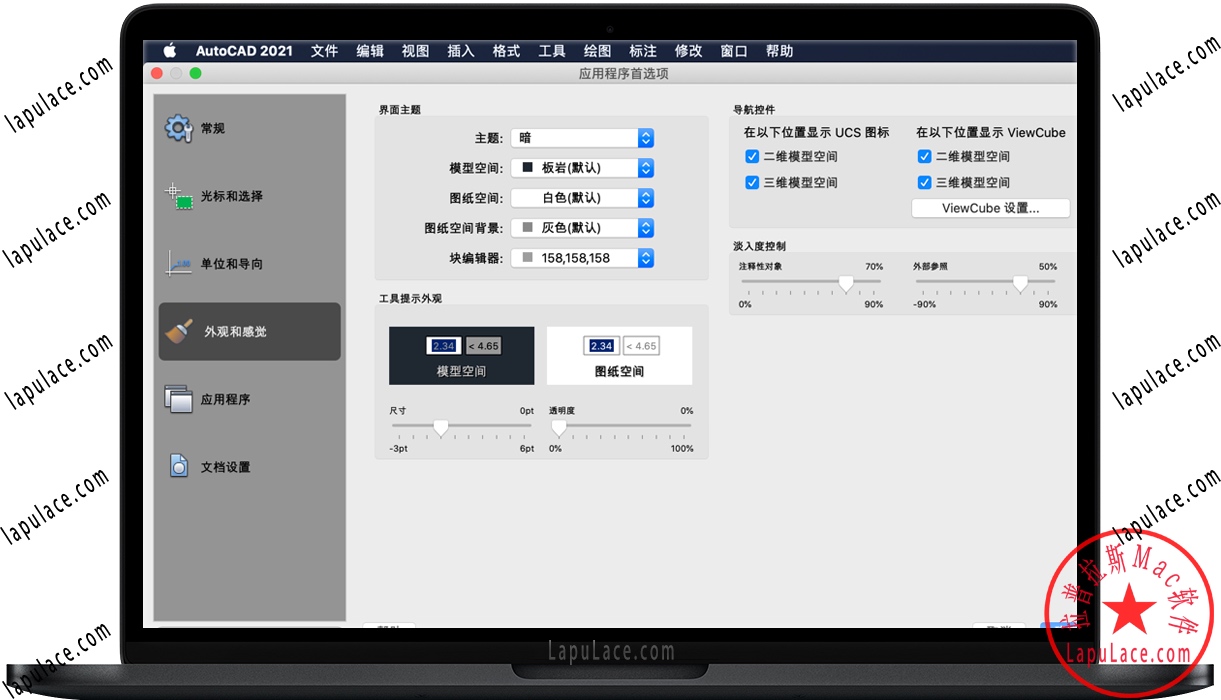Click the Apple menu icon
1221x700 pixels.
169,51
